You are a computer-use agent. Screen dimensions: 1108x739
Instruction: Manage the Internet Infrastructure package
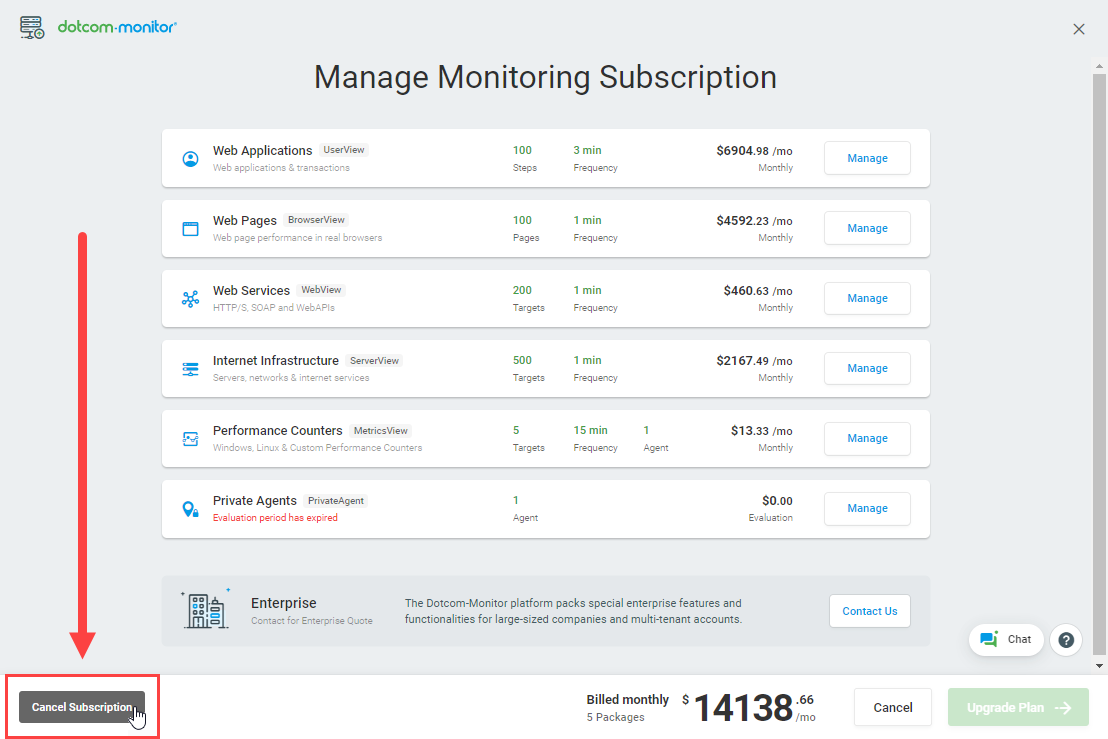pyautogui.click(x=867, y=368)
